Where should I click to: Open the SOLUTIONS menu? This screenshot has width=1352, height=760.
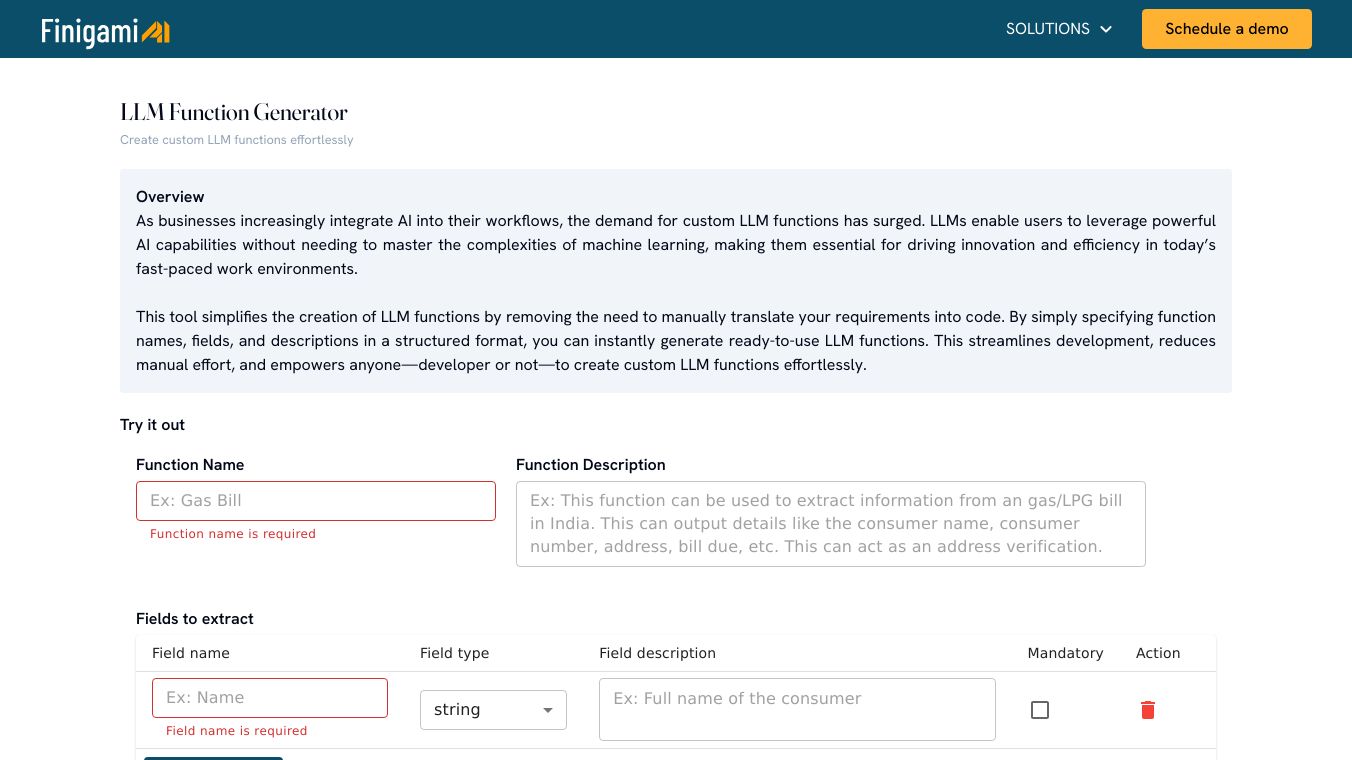(1048, 29)
